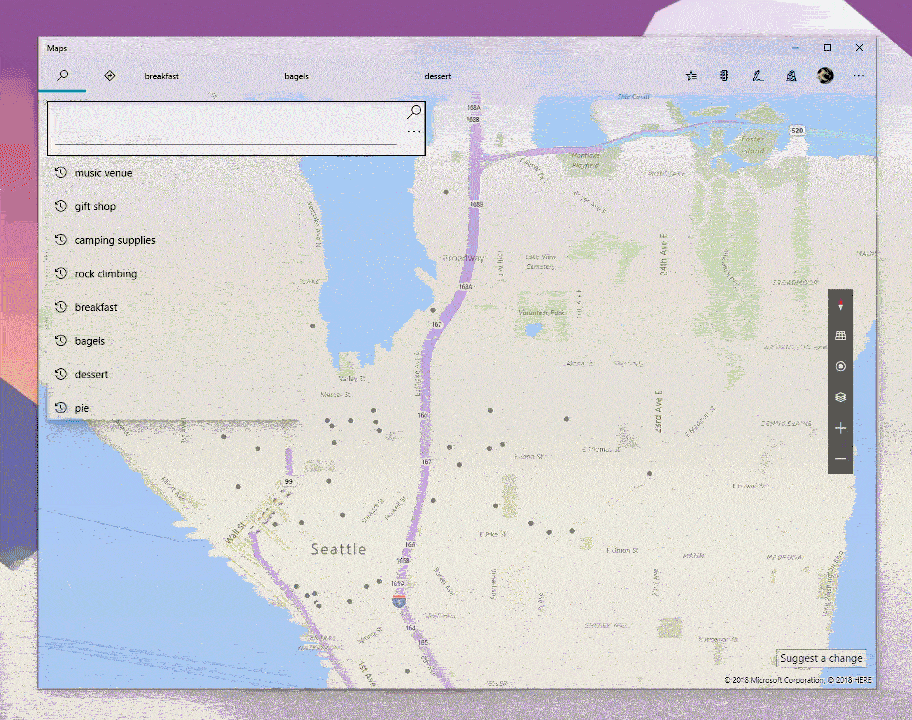Switch to the breakfast tab
Image resolution: width=912 pixels, height=720 pixels.
click(162, 76)
